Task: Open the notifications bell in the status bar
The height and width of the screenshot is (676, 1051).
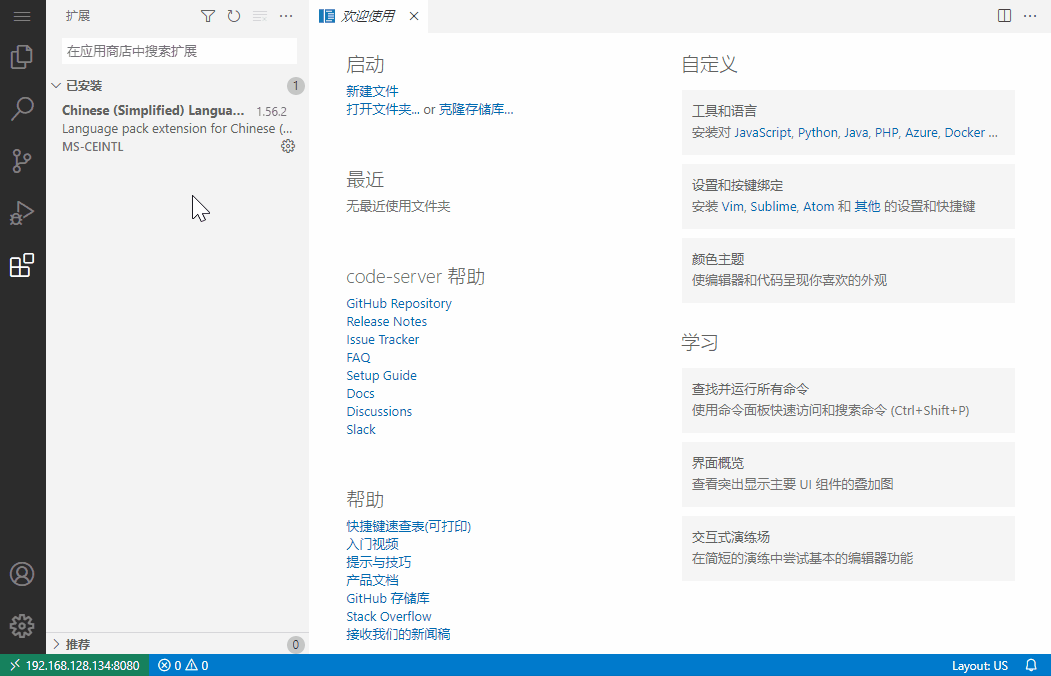Action: (1030, 665)
